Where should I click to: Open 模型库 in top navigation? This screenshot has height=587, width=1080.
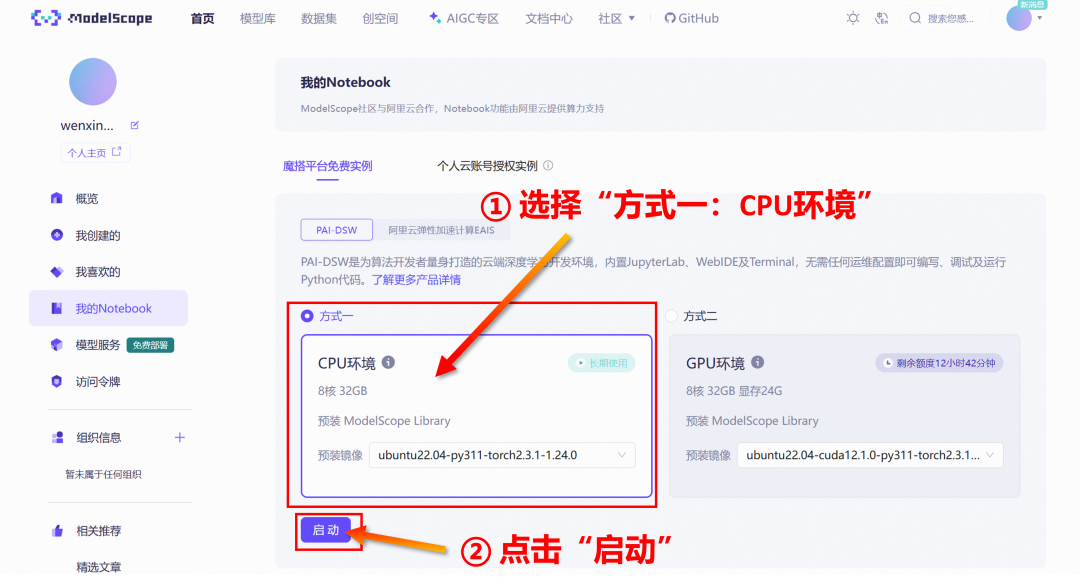point(258,19)
